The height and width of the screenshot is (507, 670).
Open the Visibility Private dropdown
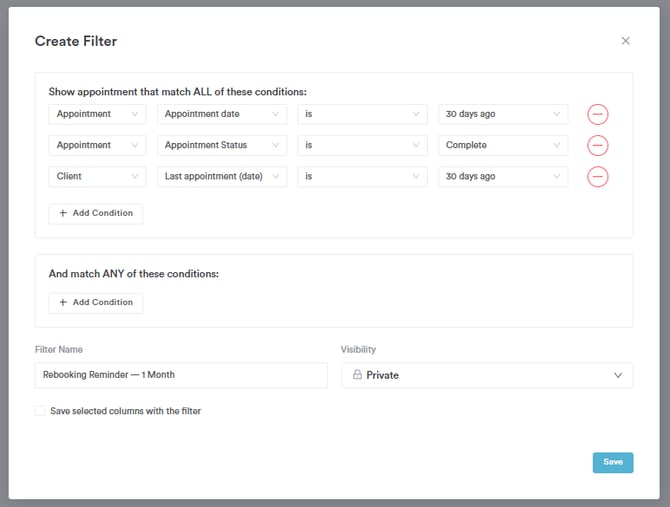(487, 375)
